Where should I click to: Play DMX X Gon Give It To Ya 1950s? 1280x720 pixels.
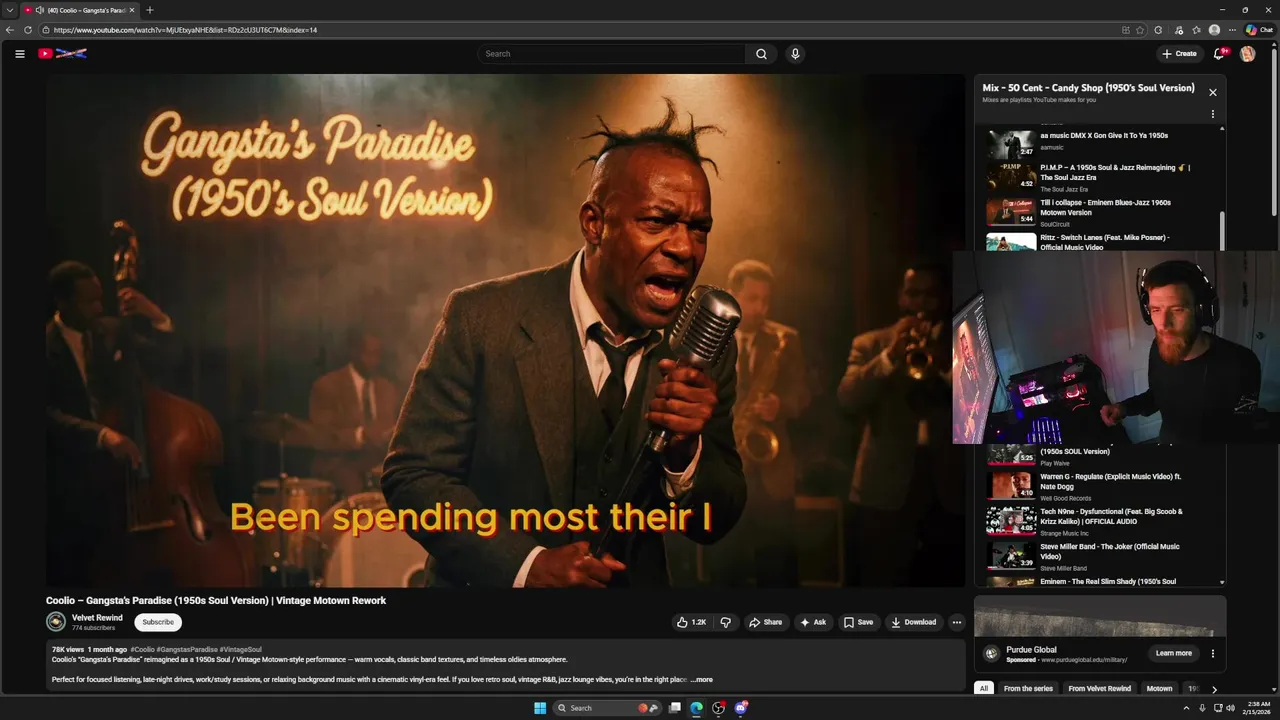[x=1104, y=140]
